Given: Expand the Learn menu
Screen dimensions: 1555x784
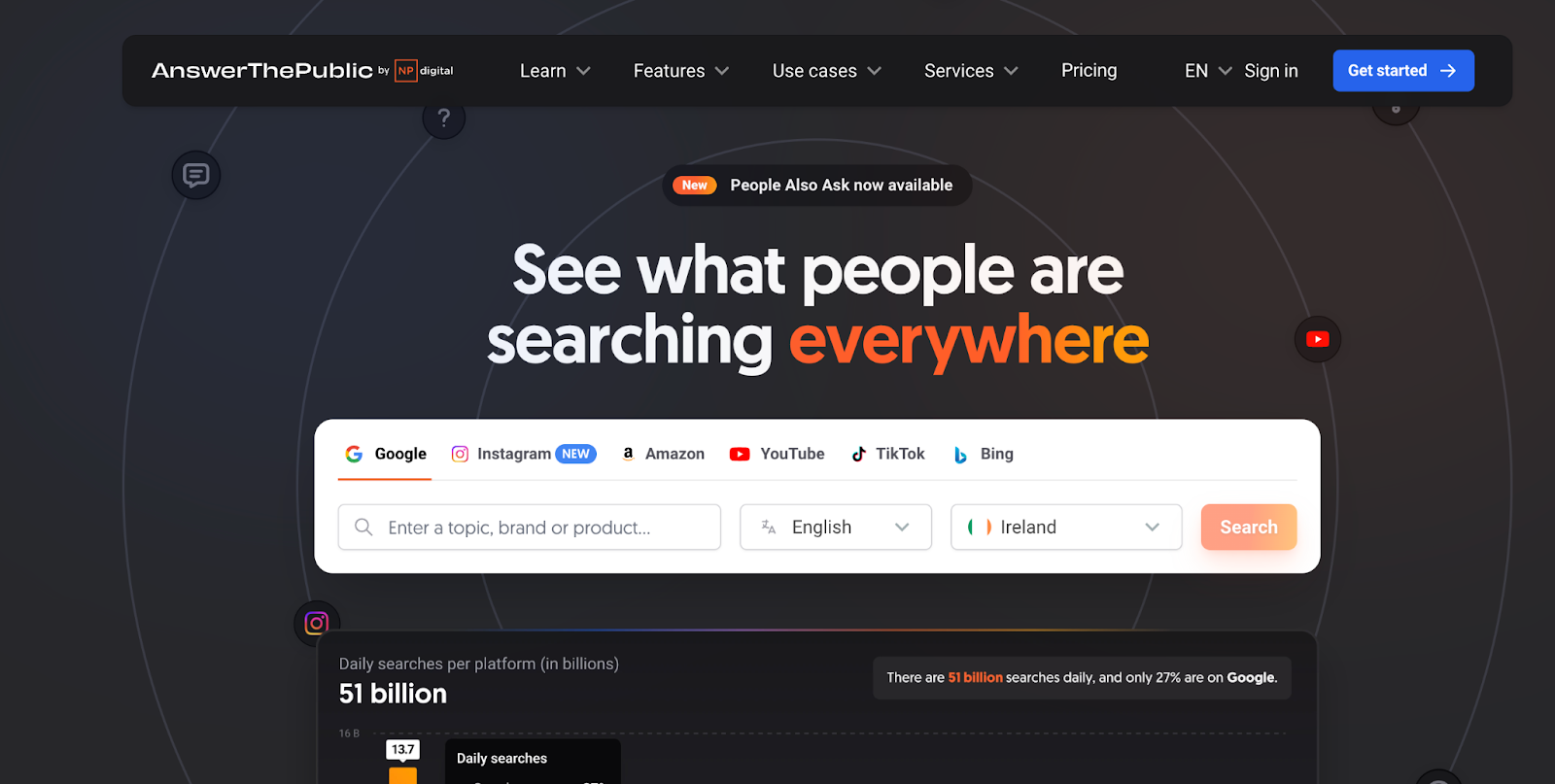Looking at the screenshot, I should click(x=555, y=71).
